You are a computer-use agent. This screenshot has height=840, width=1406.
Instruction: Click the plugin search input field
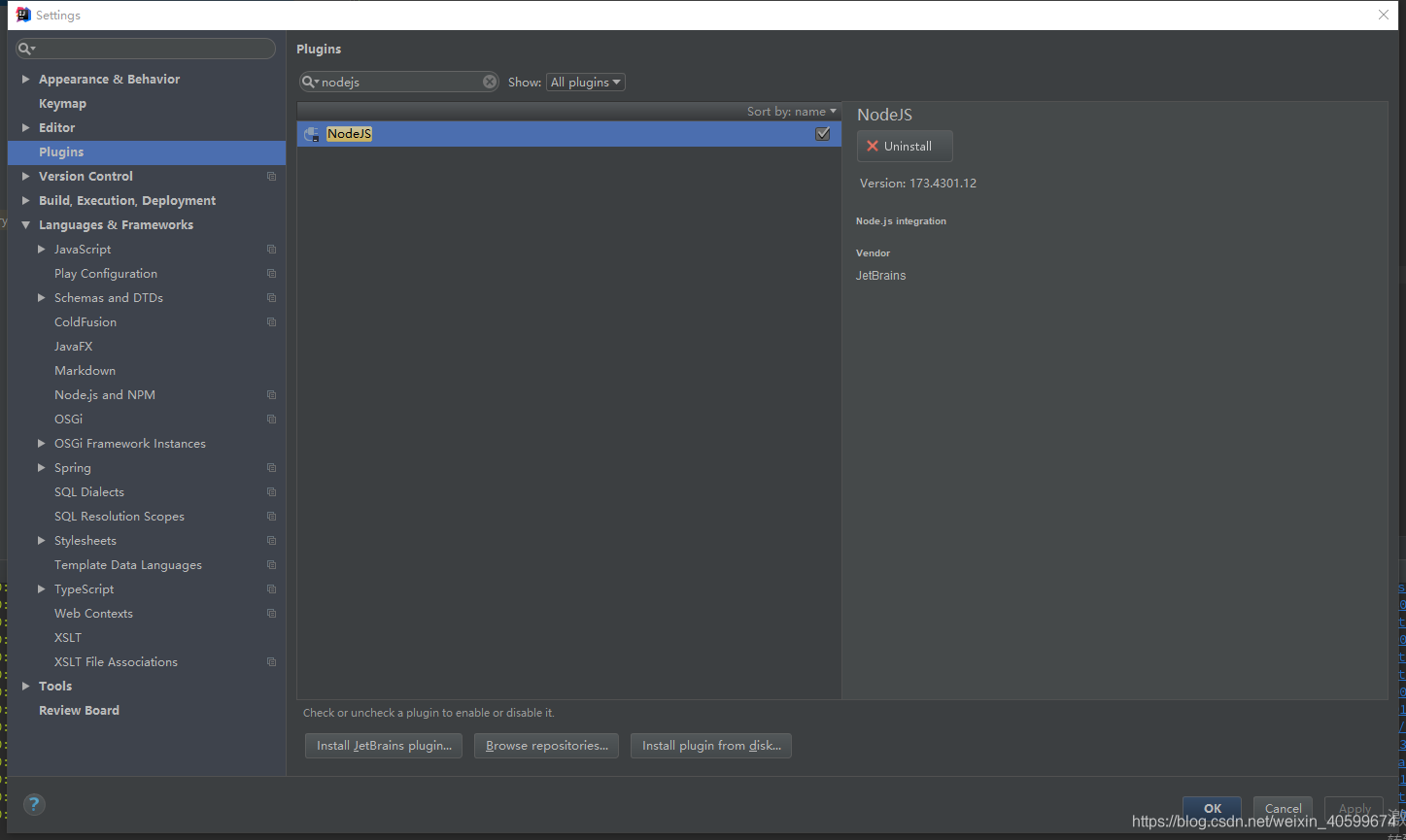pos(399,82)
